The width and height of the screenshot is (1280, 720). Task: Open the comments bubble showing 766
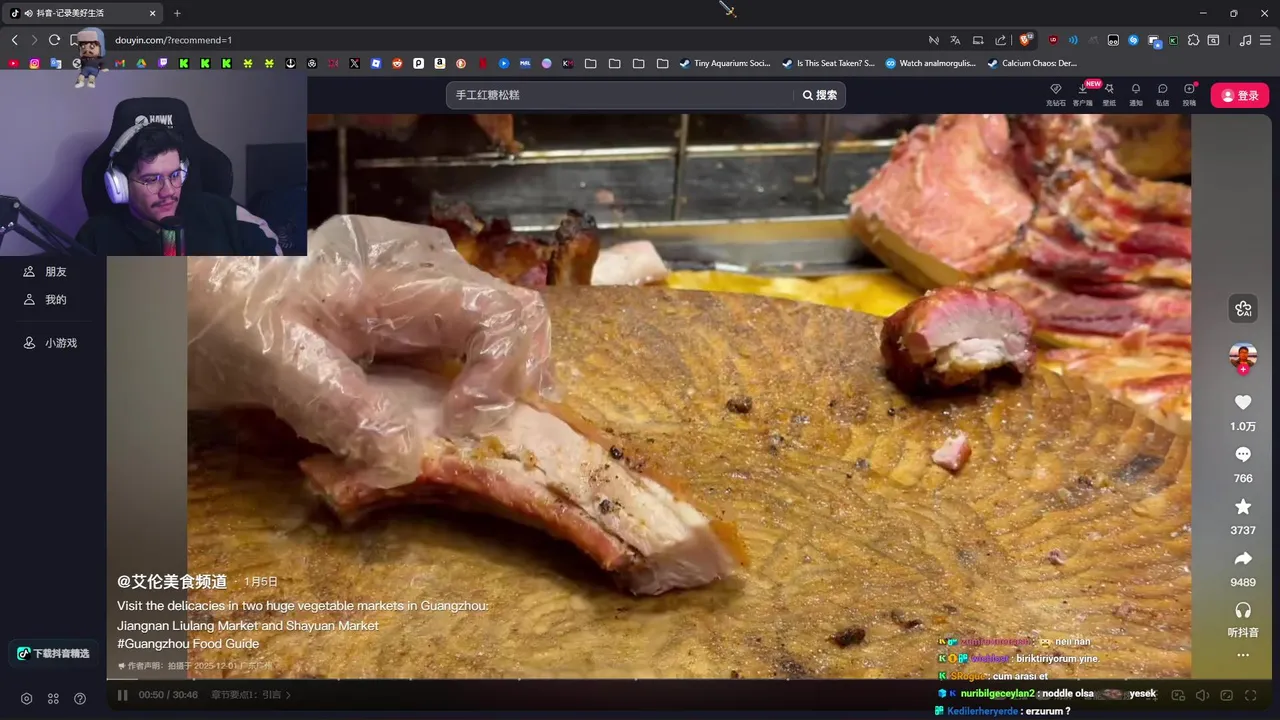click(1243, 455)
